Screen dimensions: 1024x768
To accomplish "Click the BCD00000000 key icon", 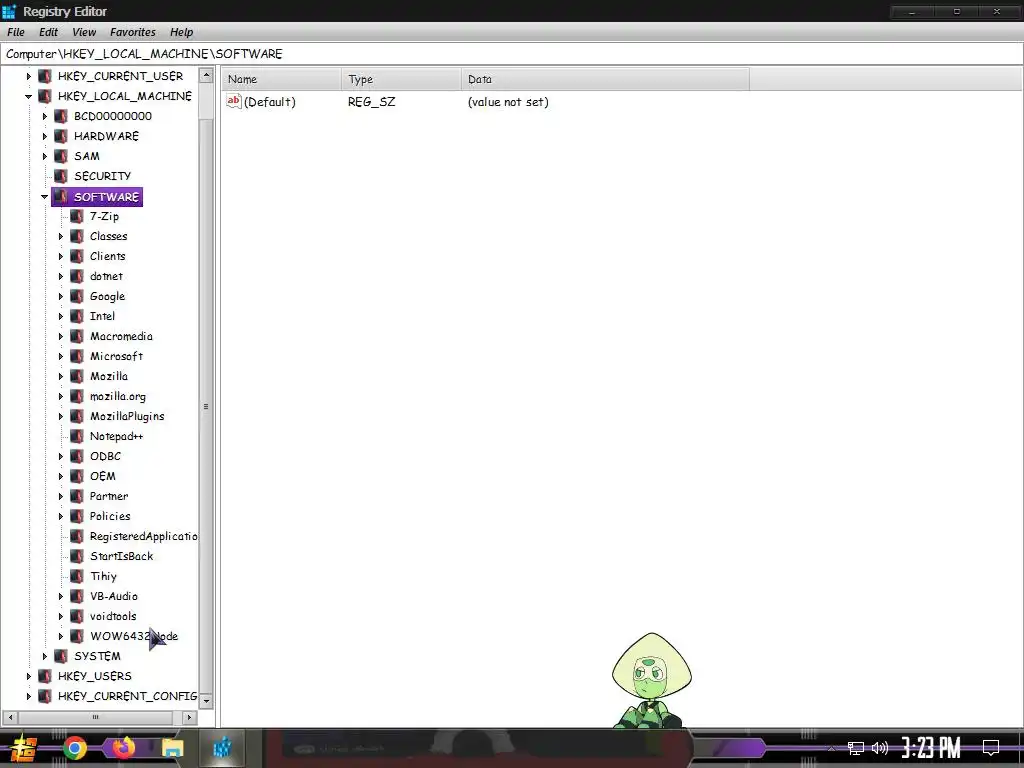I will (61, 116).
